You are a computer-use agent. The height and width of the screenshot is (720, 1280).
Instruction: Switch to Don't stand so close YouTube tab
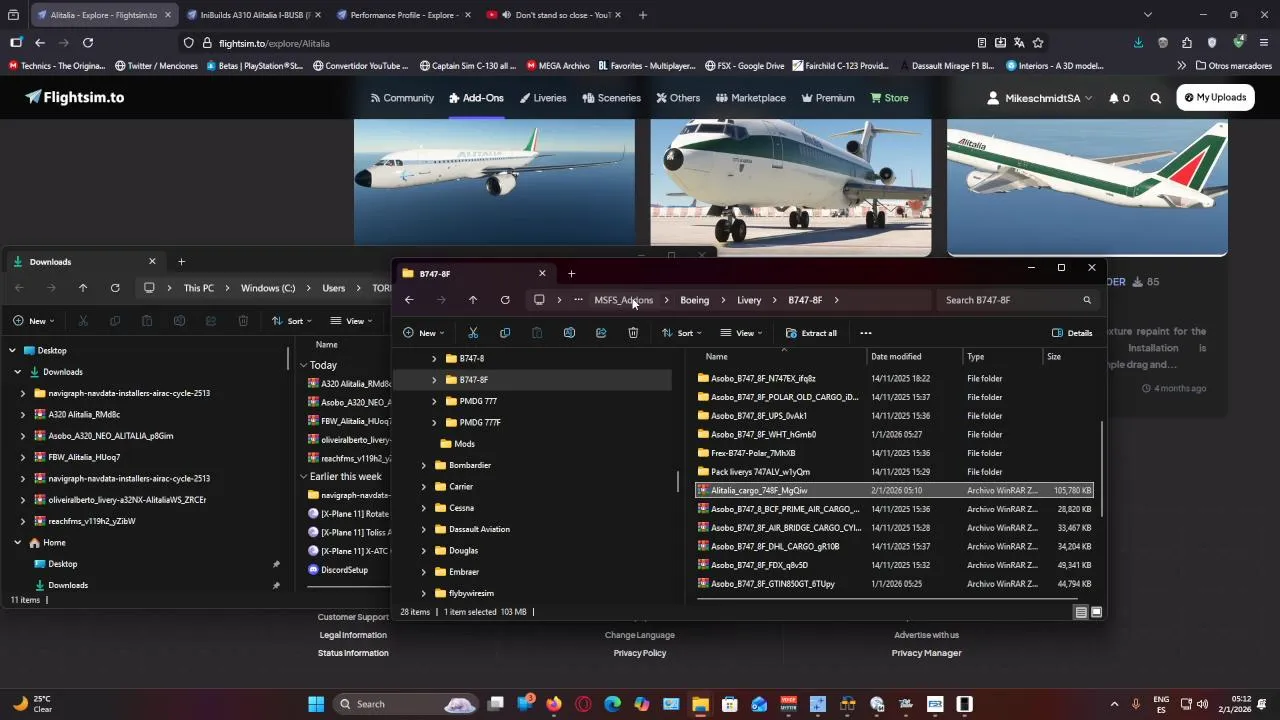(x=555, y=15)
